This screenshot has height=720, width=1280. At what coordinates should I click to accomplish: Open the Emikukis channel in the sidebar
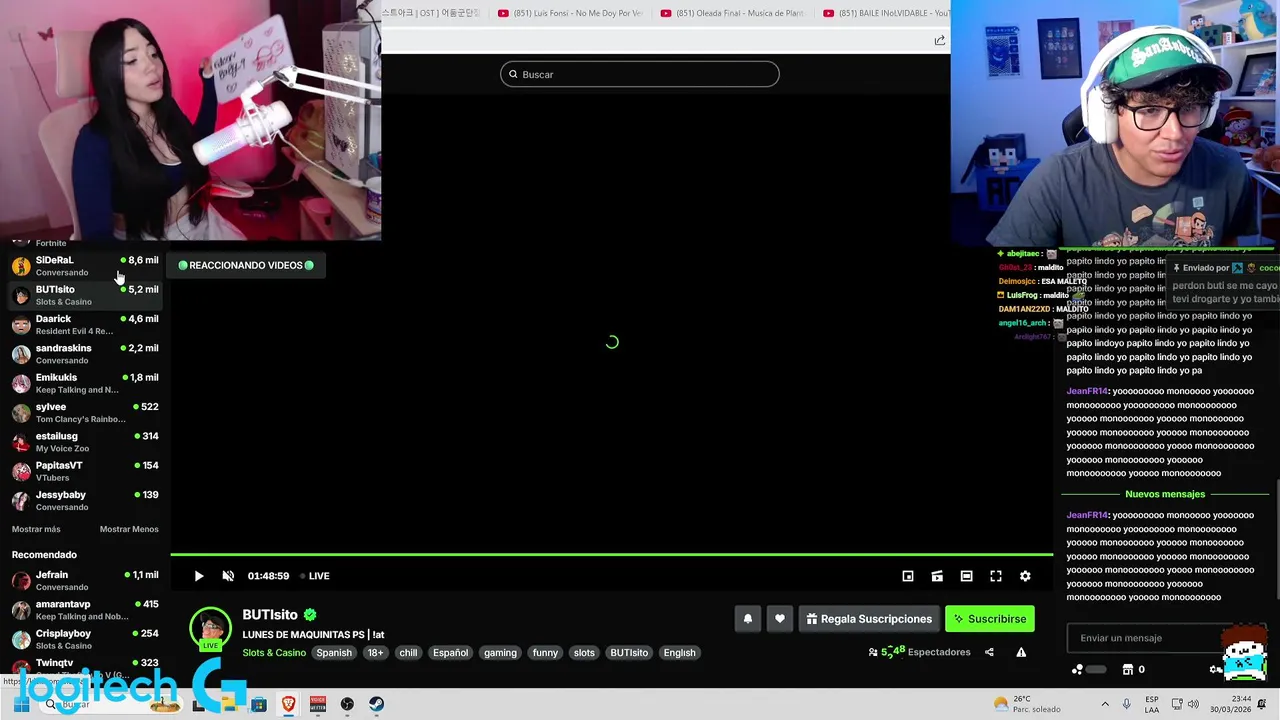[85, 383]
